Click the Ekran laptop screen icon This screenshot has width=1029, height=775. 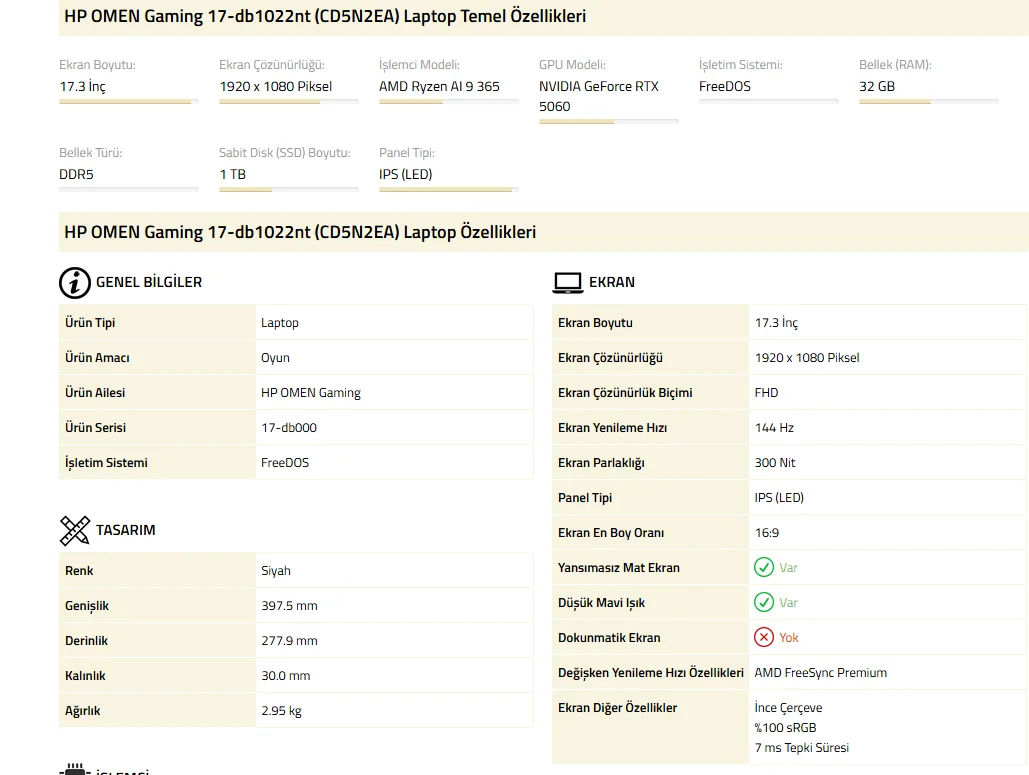point(568,283)
